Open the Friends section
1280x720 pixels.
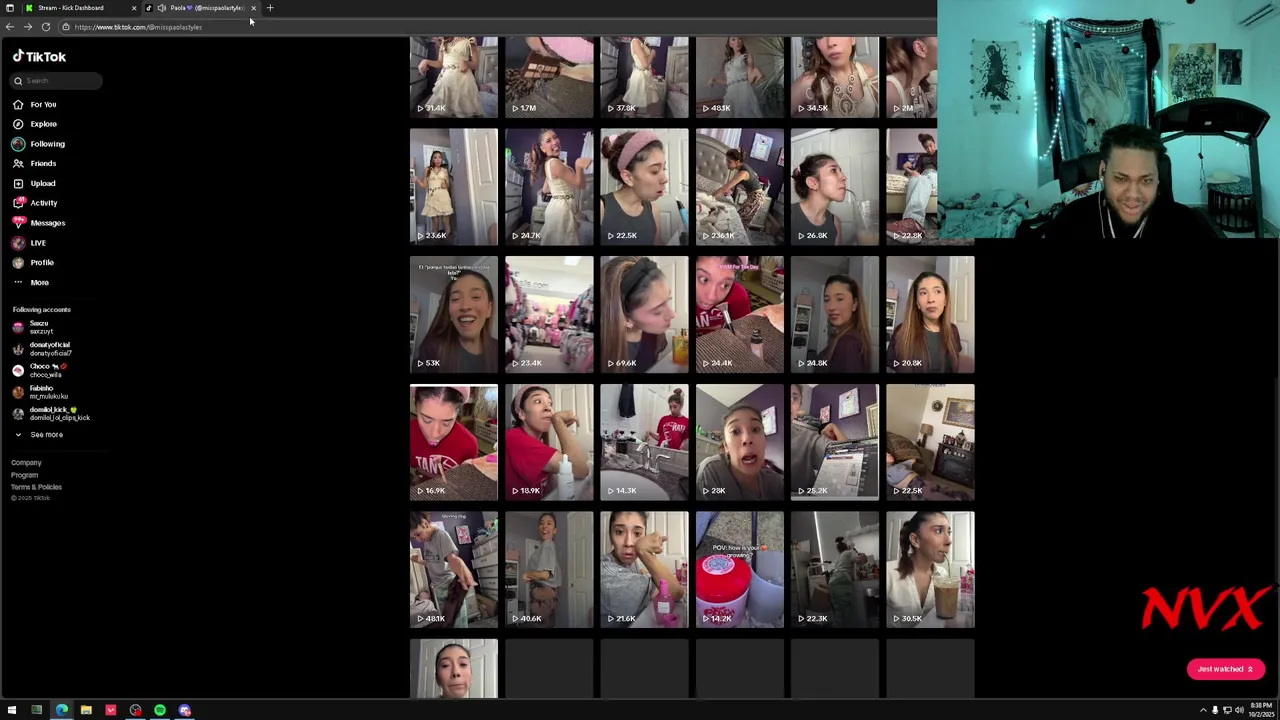pos(35,163)
